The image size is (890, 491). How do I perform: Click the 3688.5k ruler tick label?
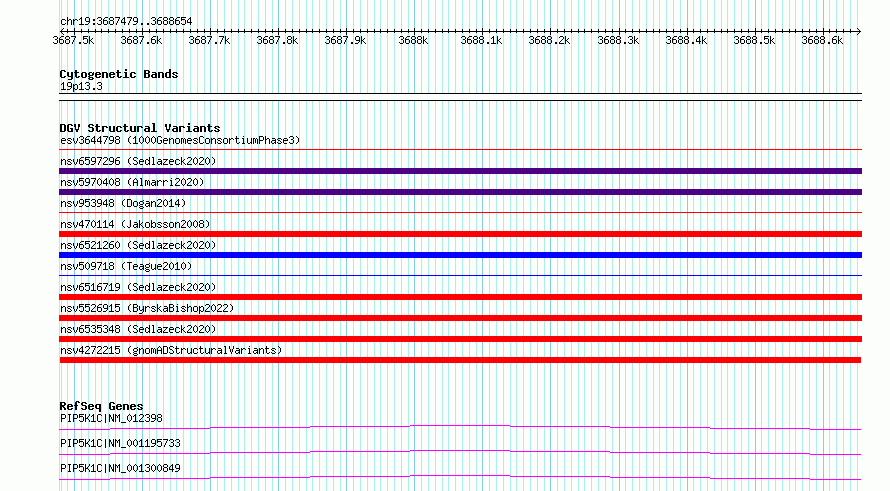tap(754, 40)
